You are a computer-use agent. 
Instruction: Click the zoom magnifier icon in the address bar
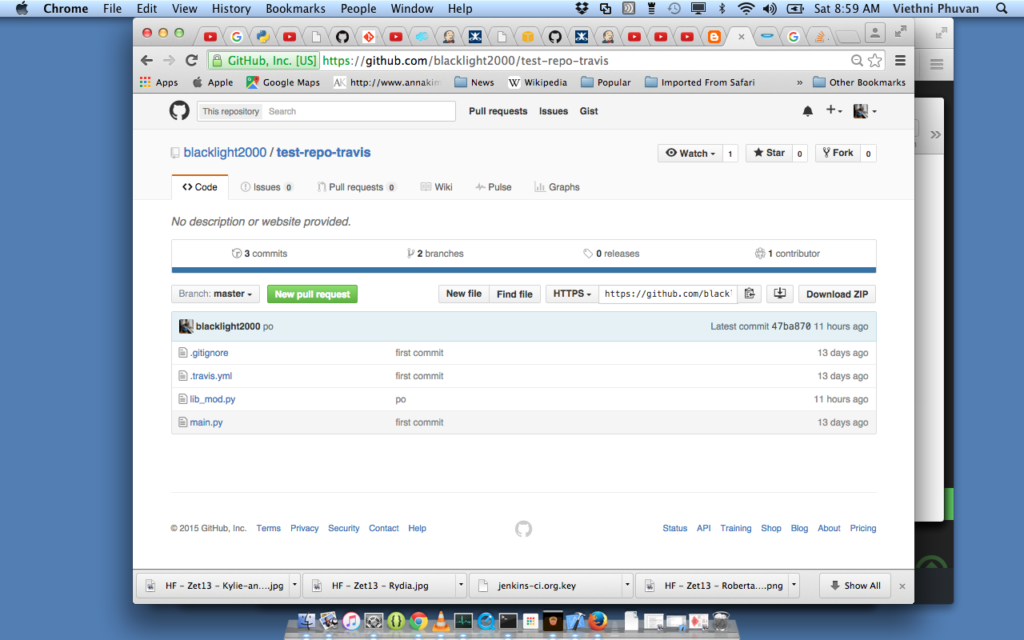857,61
